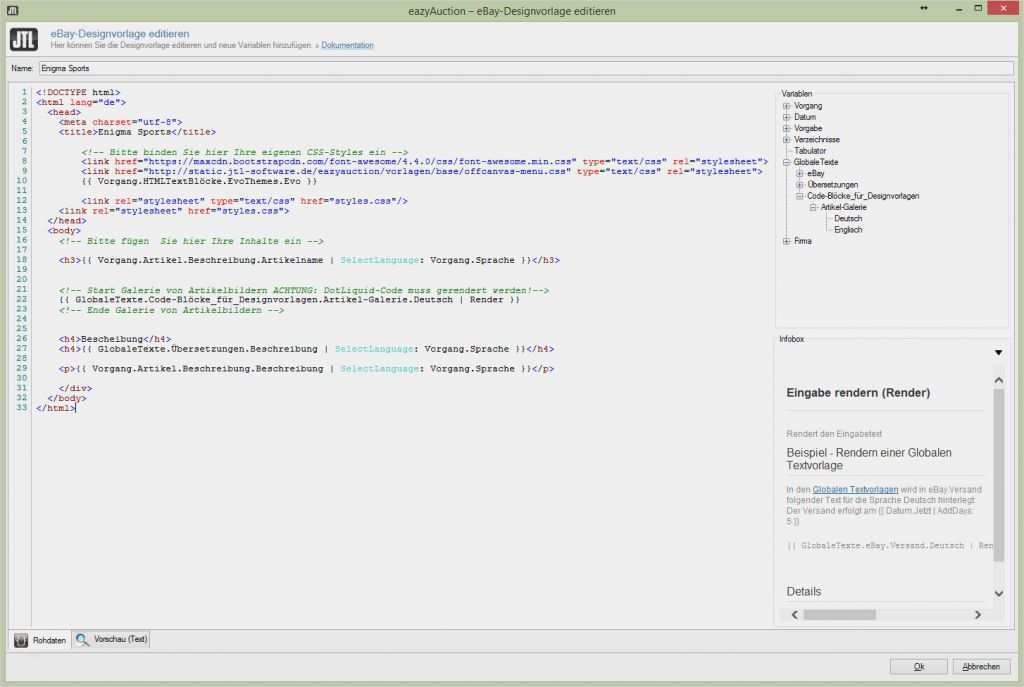Click the scroll-down arrow below Details
The width and height of the screenshot is (1024, 687).
point(998,592)
